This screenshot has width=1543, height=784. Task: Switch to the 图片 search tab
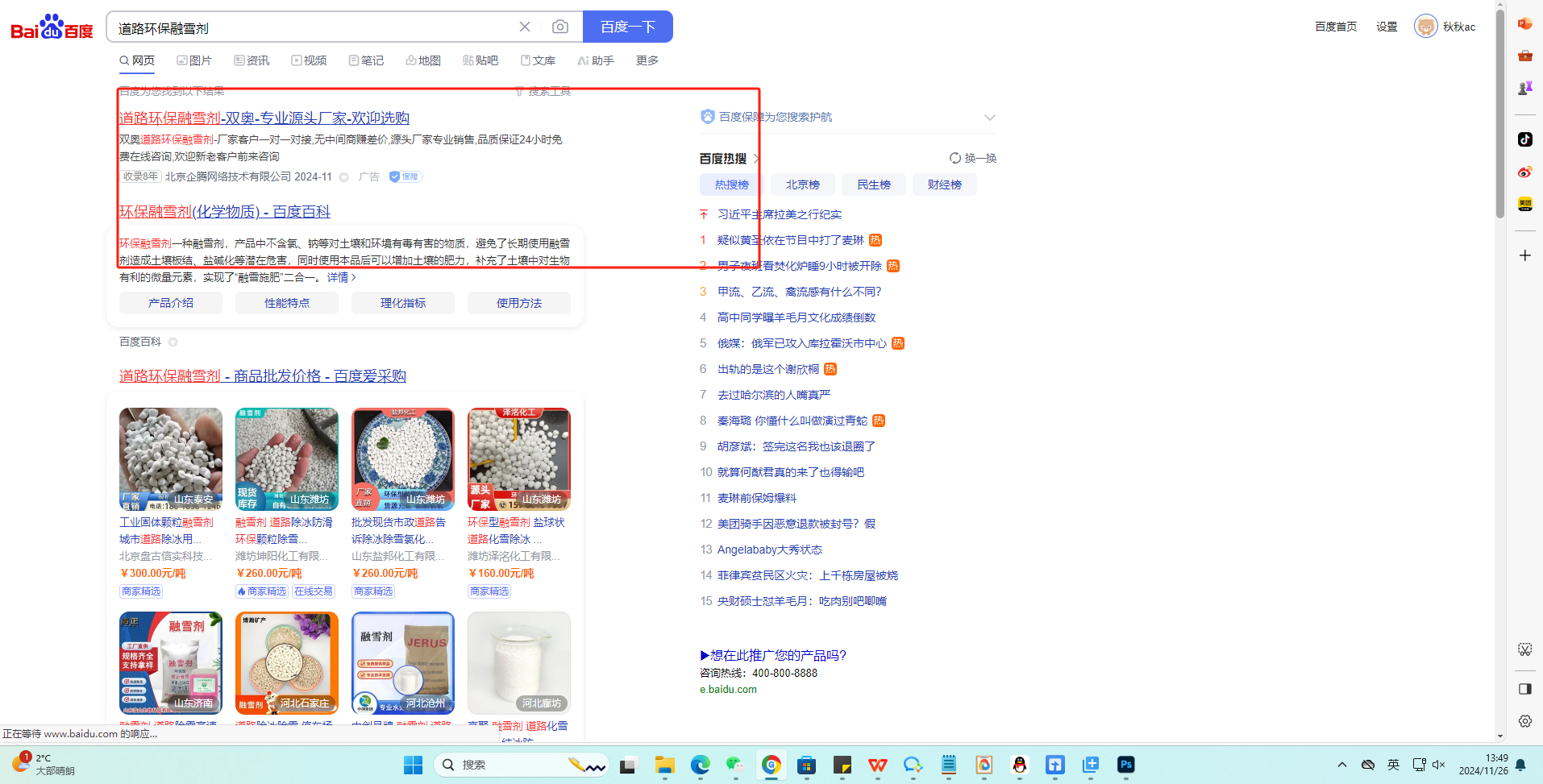click(194, 60)
